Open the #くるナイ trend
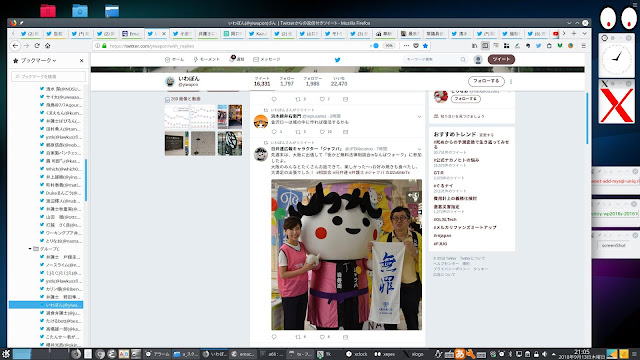The height and width of the screenshot is (360, 640). (x=443, y=186)
